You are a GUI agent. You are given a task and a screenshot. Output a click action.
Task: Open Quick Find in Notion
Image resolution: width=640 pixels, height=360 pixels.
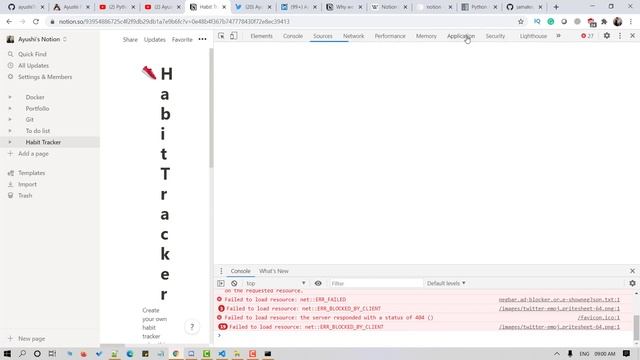pyautogui.click(x=32, y=54)
